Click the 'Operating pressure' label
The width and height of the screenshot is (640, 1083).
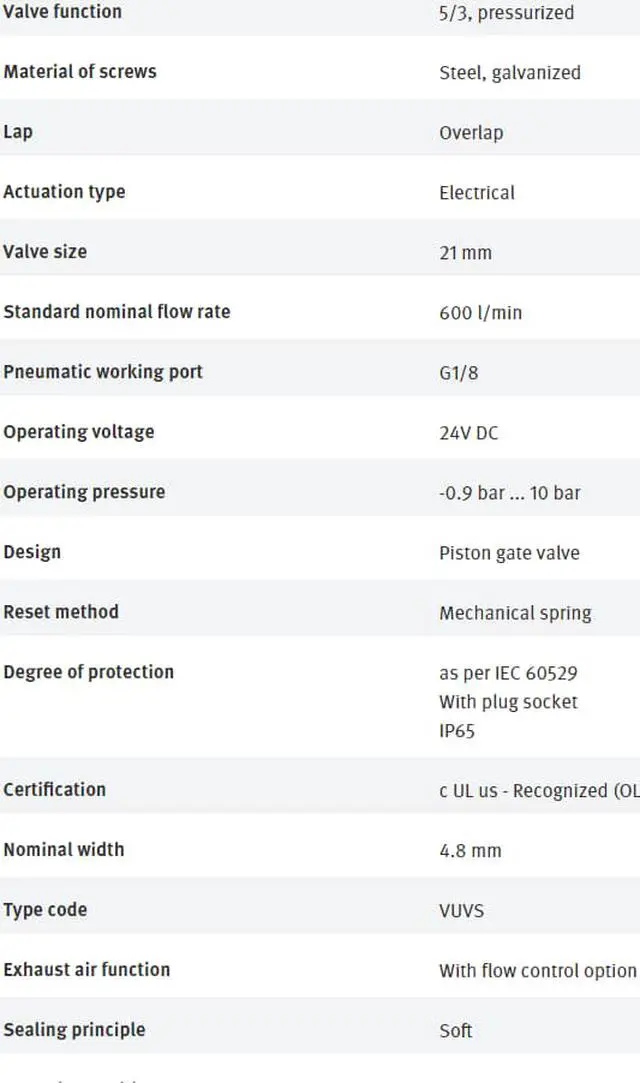(84, 491)
